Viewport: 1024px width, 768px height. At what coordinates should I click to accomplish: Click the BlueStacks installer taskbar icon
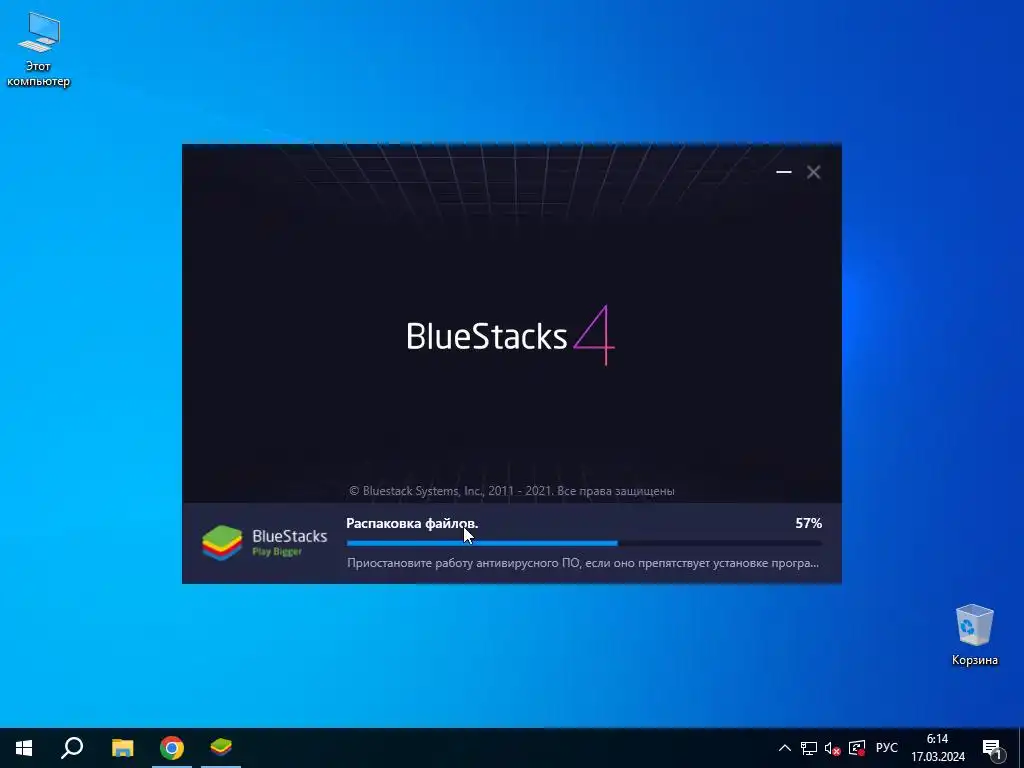coord(221,748)
